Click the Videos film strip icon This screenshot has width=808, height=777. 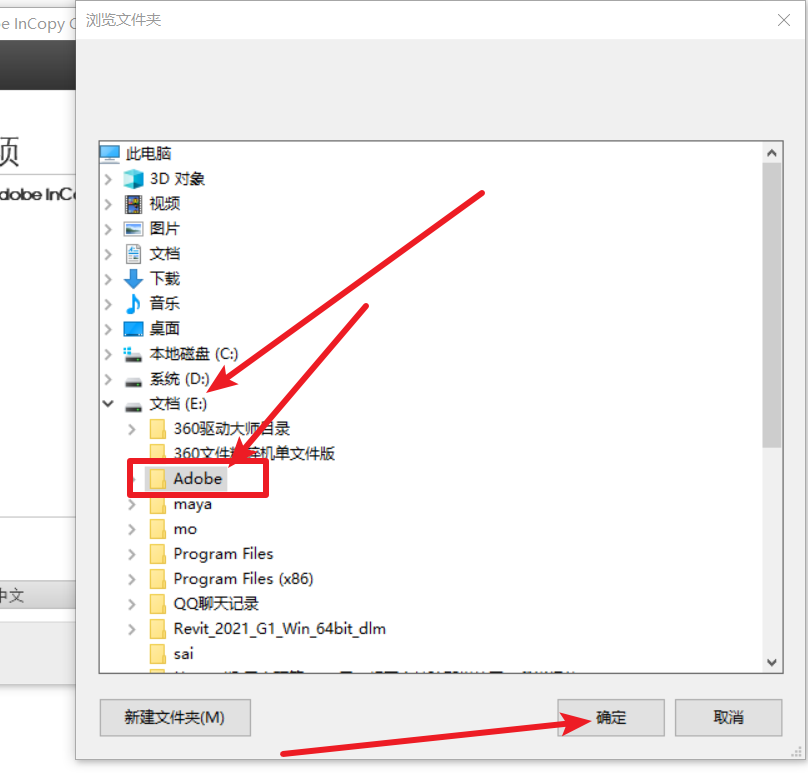tap(133, 204)
